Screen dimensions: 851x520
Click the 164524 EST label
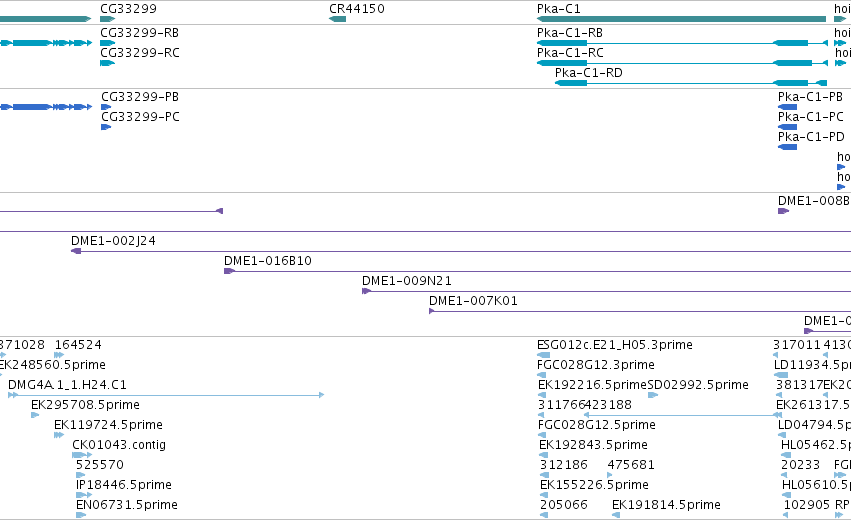point(78,345)
